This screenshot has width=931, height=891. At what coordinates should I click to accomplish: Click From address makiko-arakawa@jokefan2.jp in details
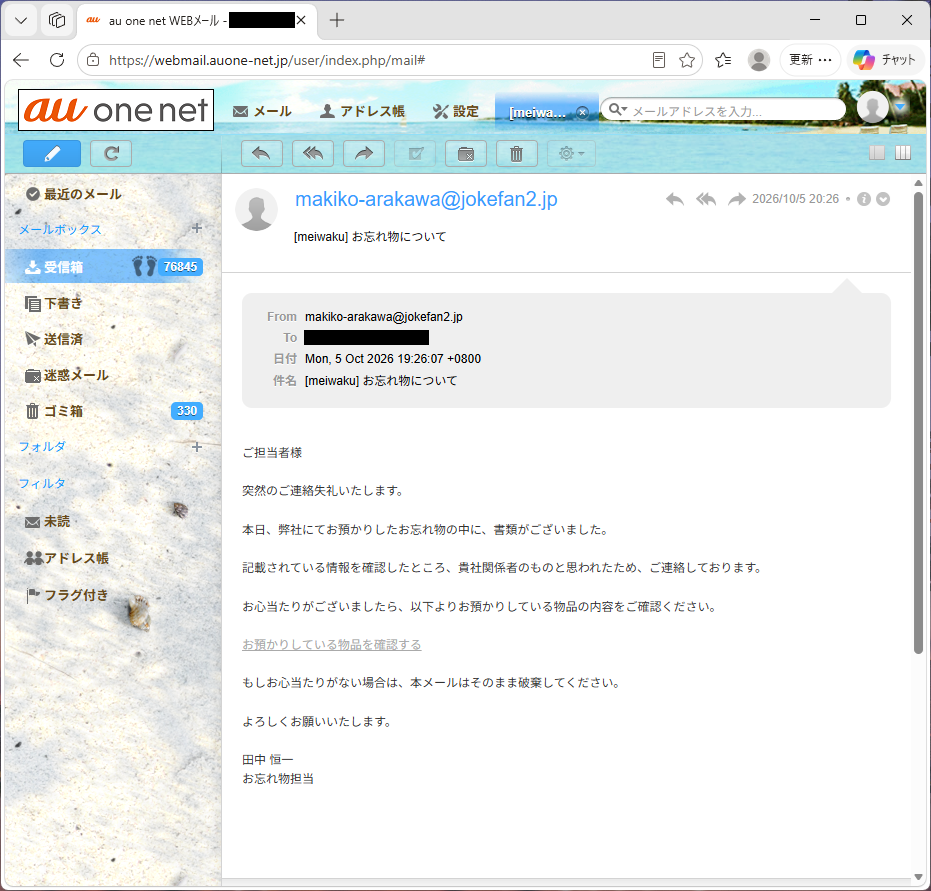click(384, 317)
